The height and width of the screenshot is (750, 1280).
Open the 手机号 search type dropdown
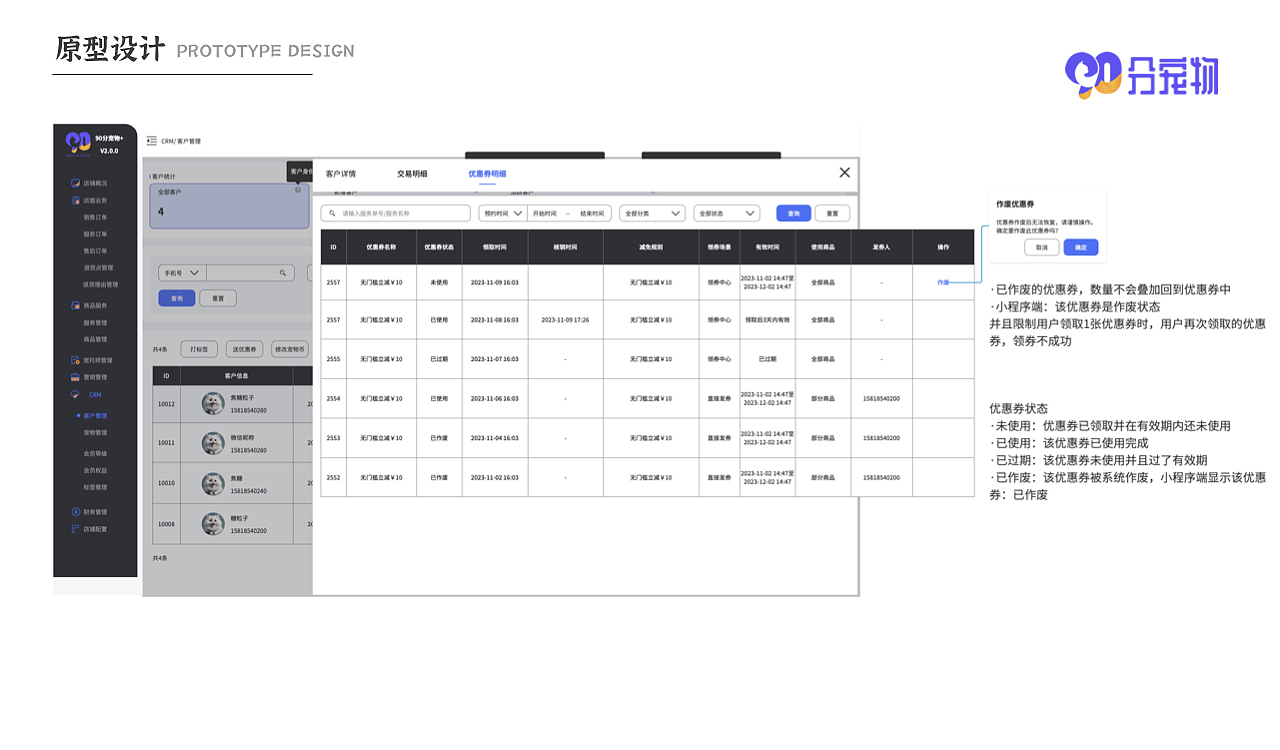182,272
